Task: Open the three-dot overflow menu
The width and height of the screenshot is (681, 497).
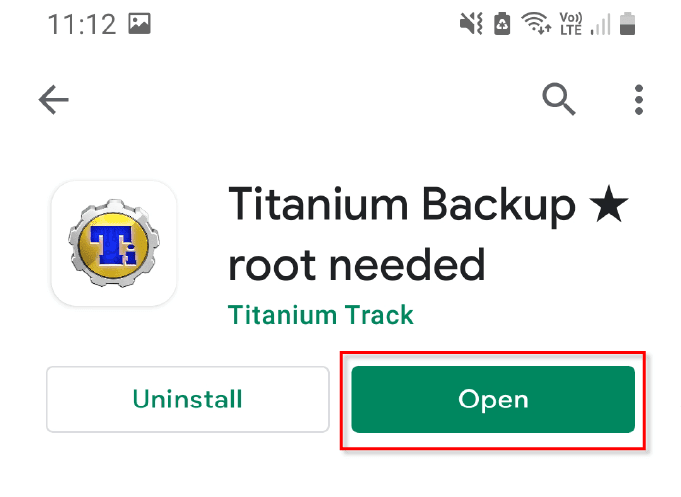Action: (x=638, y=99)
